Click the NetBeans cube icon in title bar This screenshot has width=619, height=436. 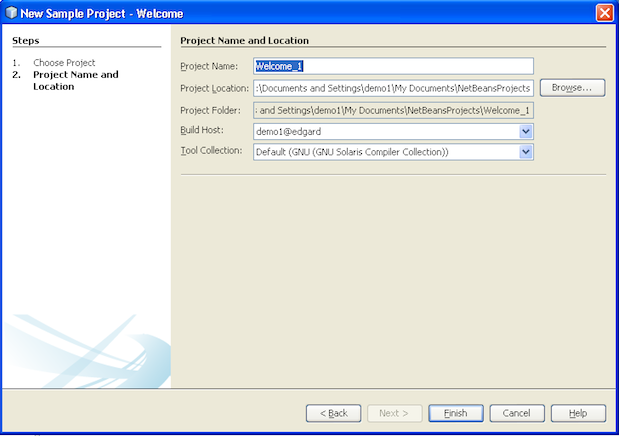(11, 12)
